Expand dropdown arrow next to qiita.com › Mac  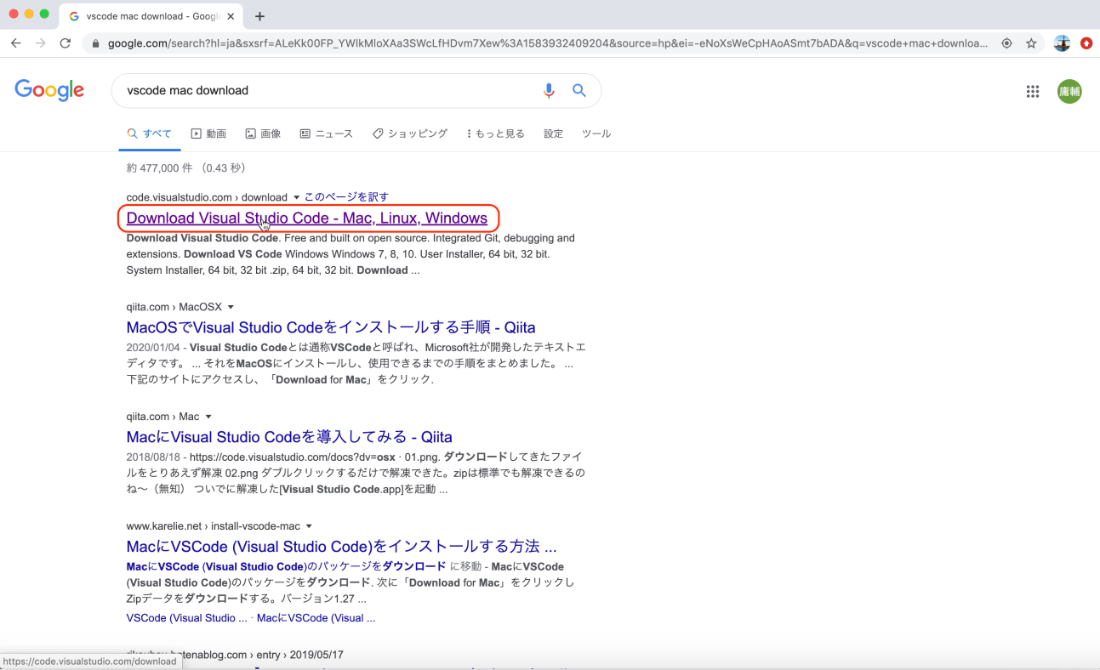208,417
